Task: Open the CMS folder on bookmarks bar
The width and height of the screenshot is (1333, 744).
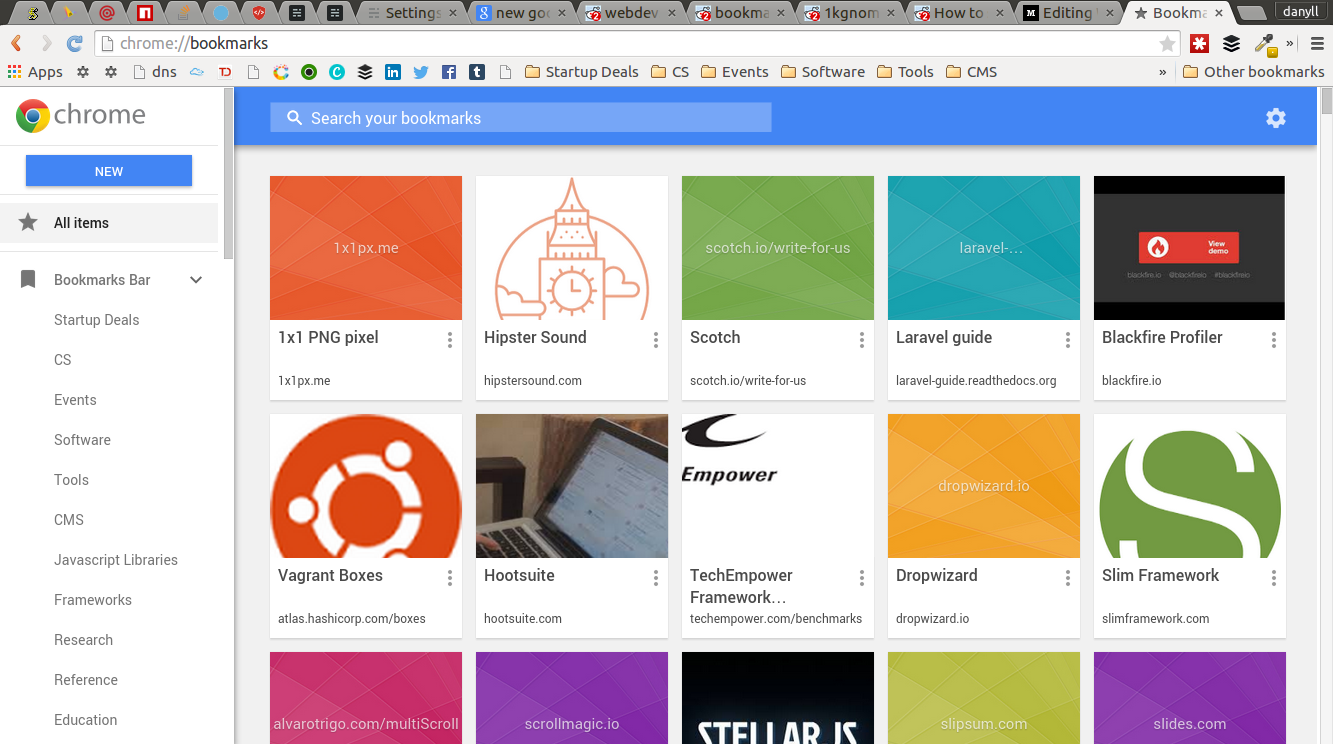Action: click(x=971, y=72)
